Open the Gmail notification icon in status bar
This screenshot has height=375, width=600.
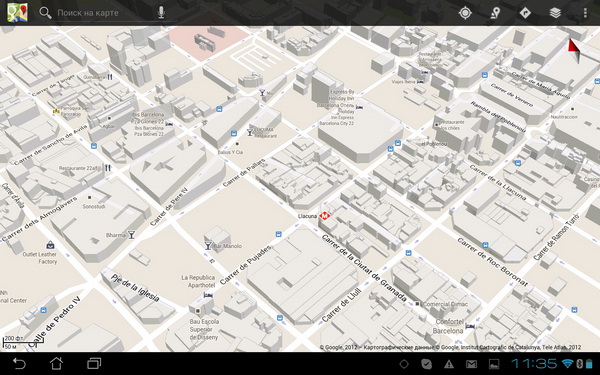point(471,364)
